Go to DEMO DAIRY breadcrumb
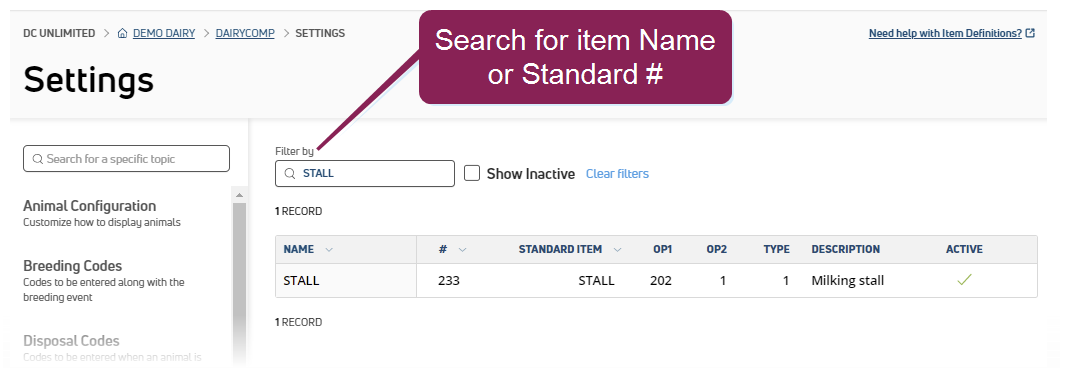This screenshot has width=1072, height=380. click(164, 33)
